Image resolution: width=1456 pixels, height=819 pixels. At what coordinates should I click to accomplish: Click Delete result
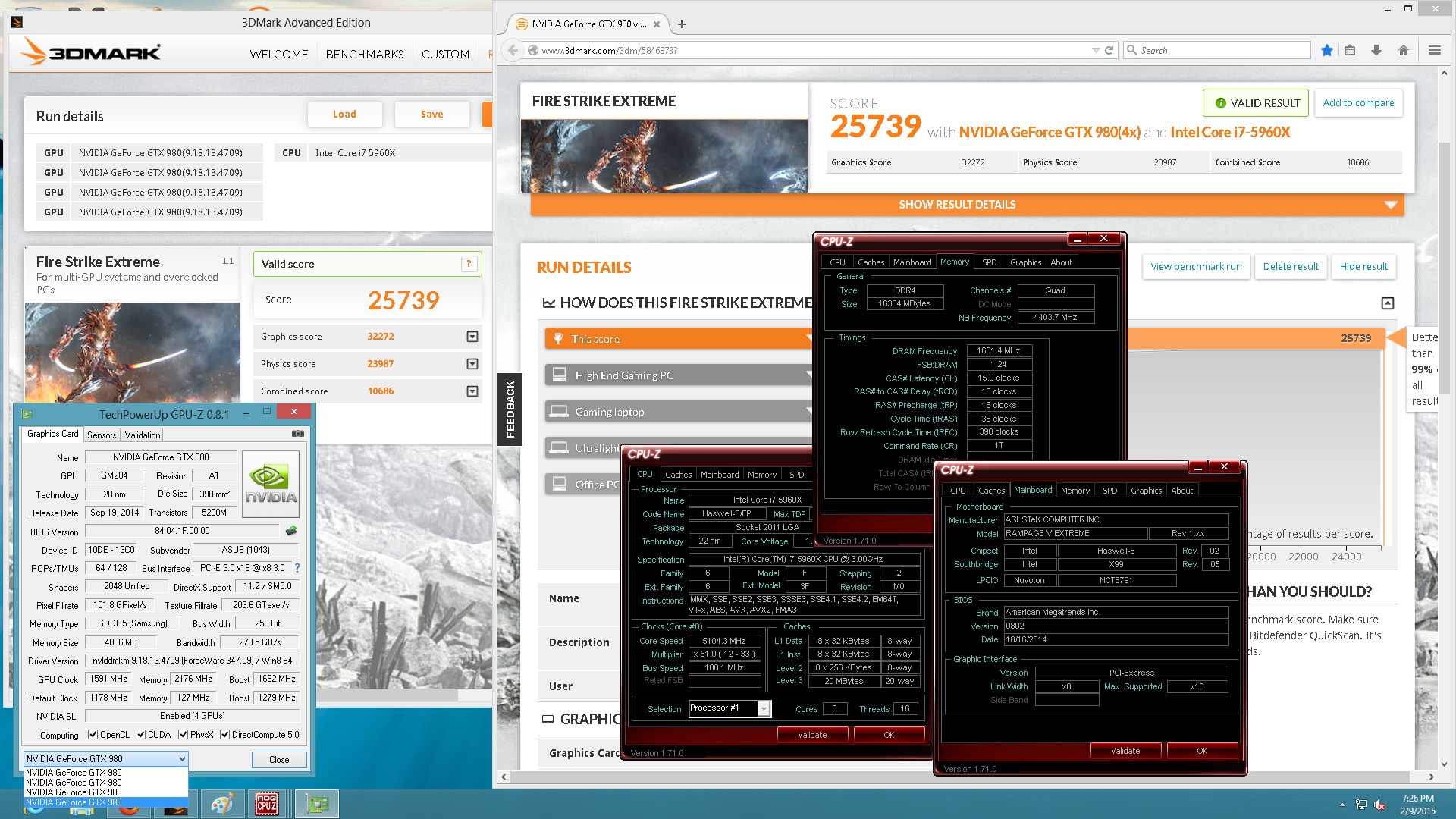pos(1291,267)
